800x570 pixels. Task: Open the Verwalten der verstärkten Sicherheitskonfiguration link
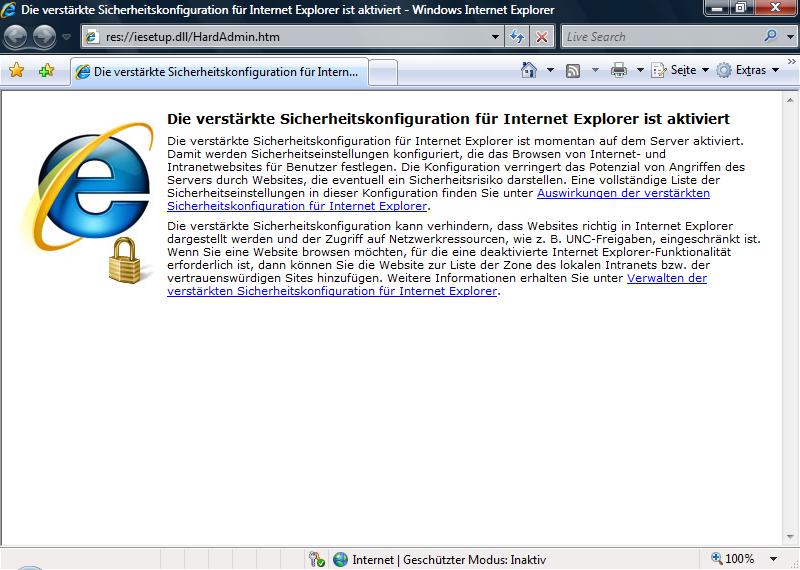(437, 285)
